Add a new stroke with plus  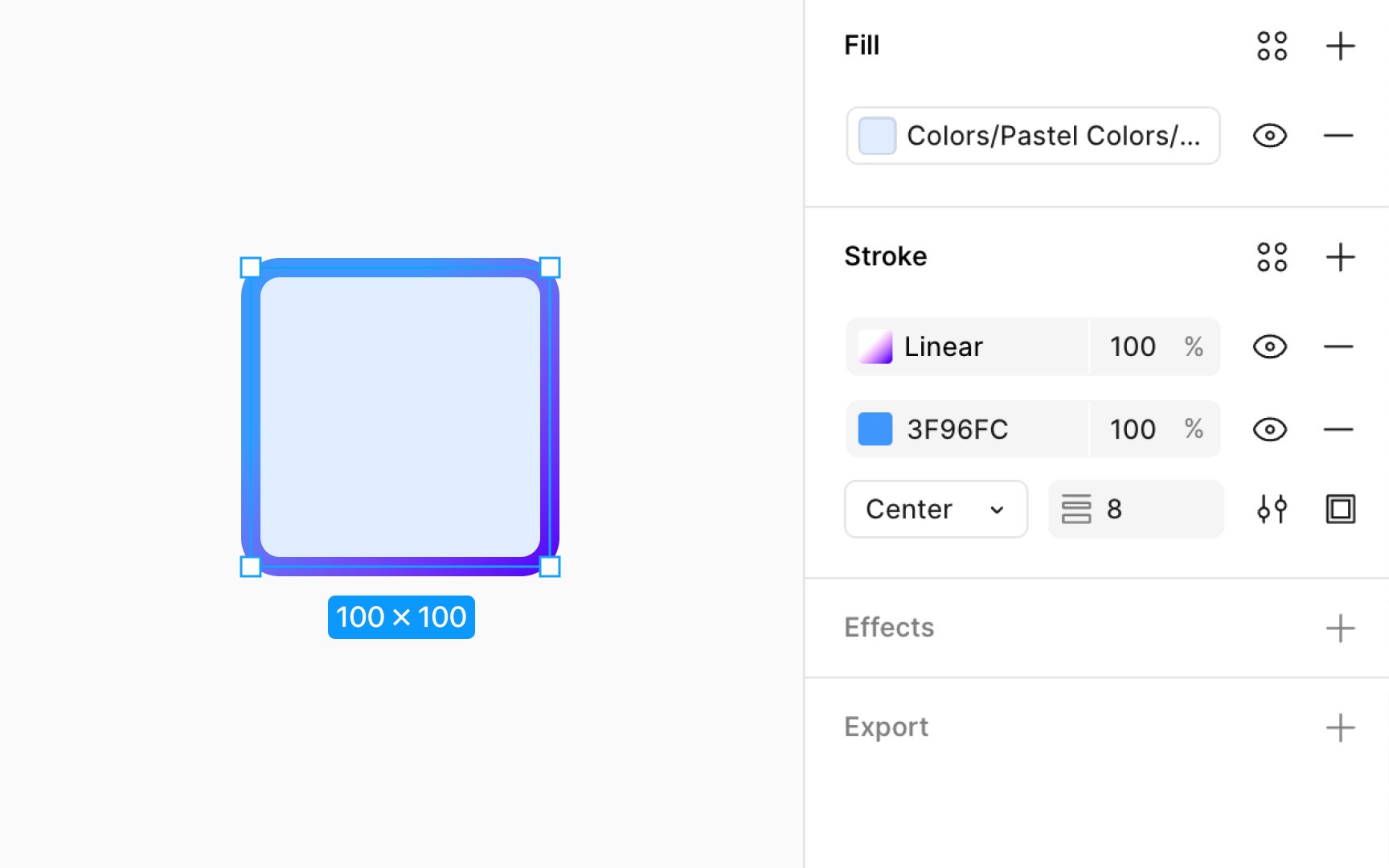pos(1340,257)
